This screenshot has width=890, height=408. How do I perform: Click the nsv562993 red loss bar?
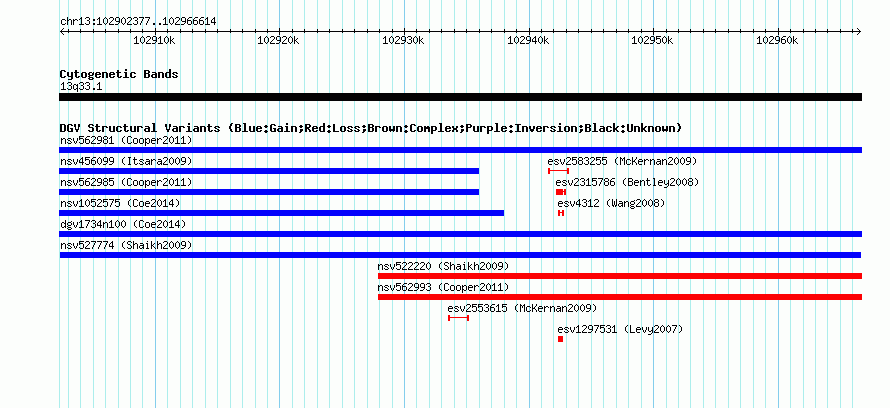(620, 297)
